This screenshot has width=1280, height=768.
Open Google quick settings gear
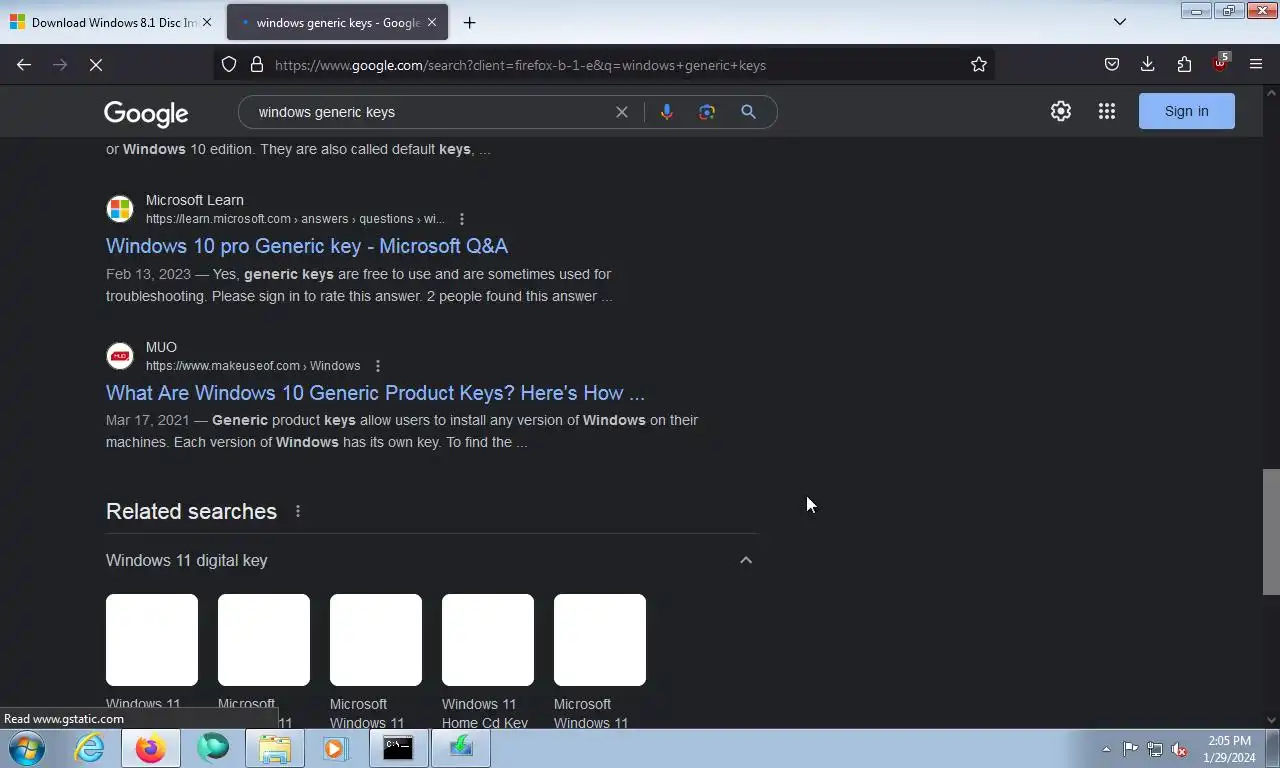coord(1061,111)
